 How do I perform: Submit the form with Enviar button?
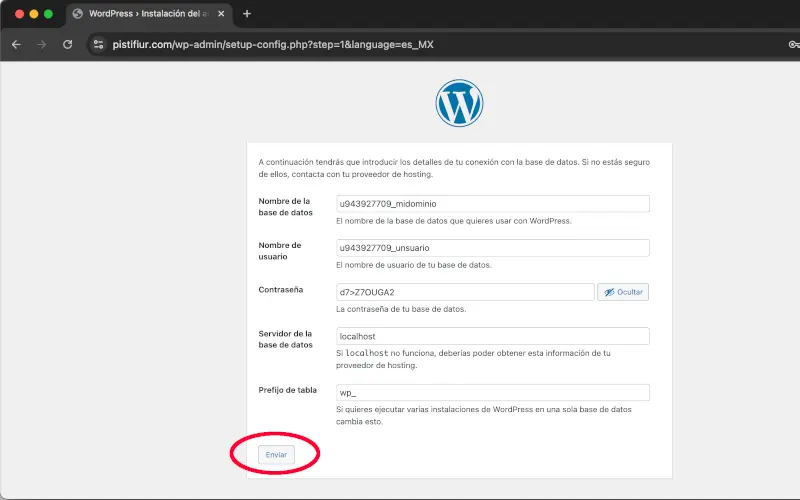(x=276, y=455)
